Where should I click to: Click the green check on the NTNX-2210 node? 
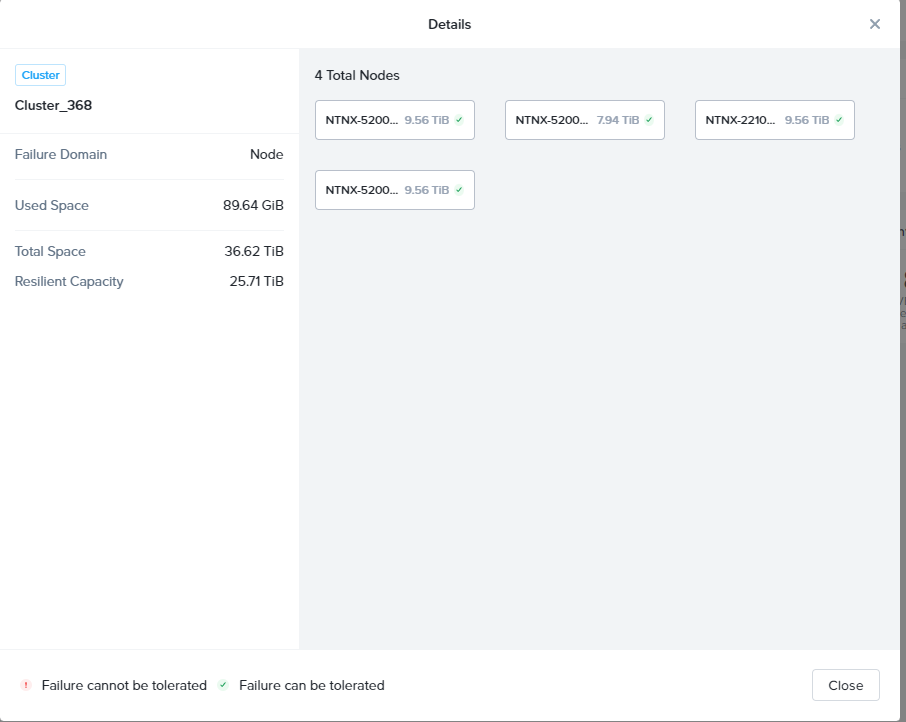point(839,120)
